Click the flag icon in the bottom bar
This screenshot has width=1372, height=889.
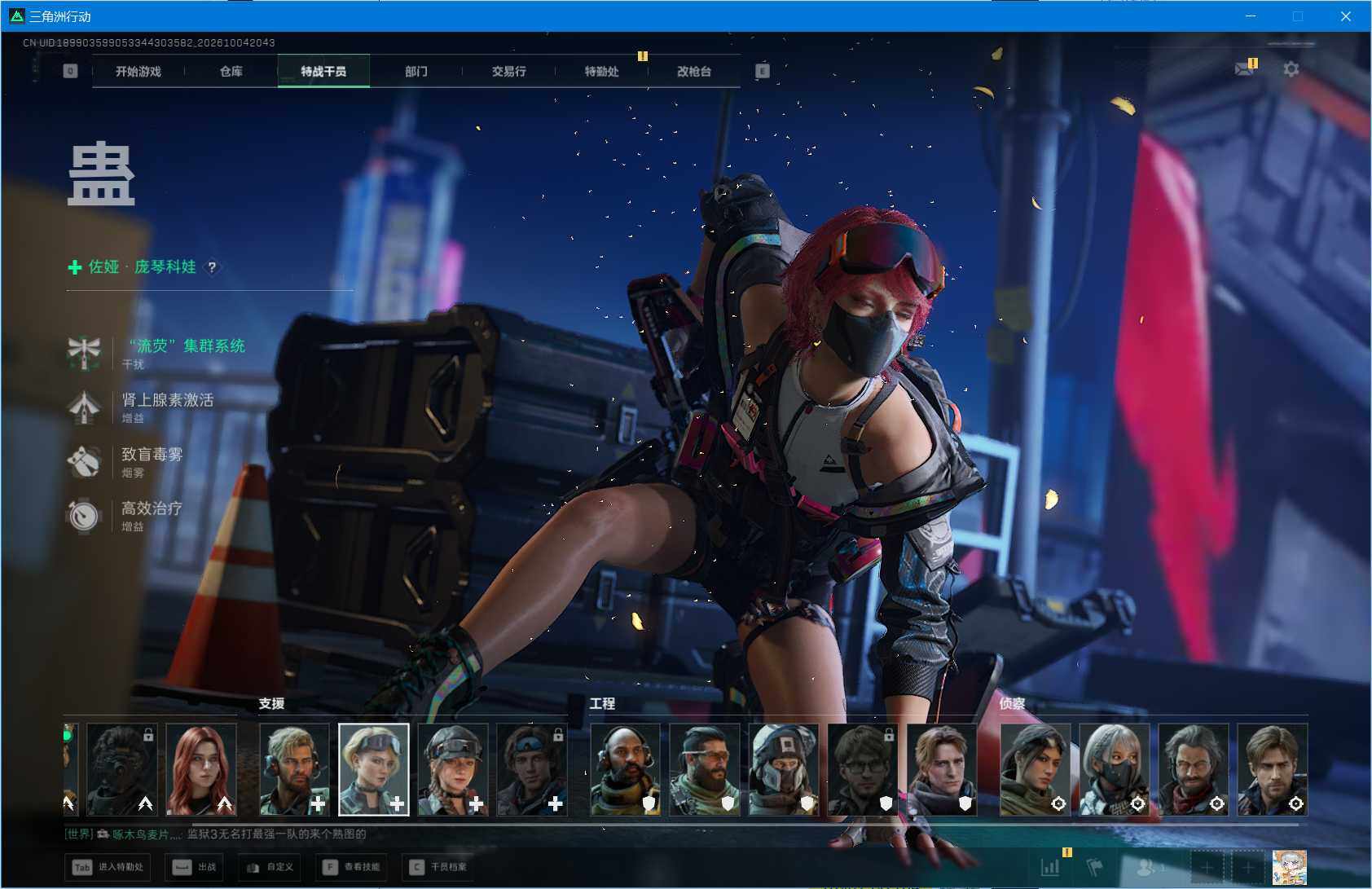click(1095, 867)
